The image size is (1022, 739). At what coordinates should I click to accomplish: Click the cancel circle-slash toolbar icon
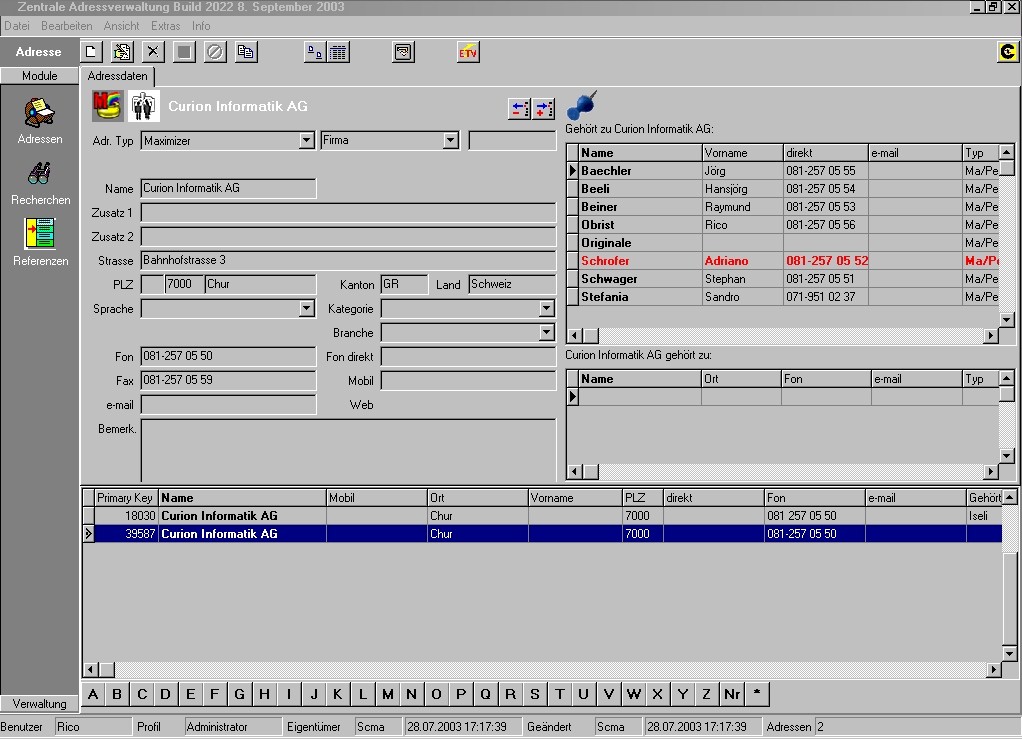pos(215,52)
